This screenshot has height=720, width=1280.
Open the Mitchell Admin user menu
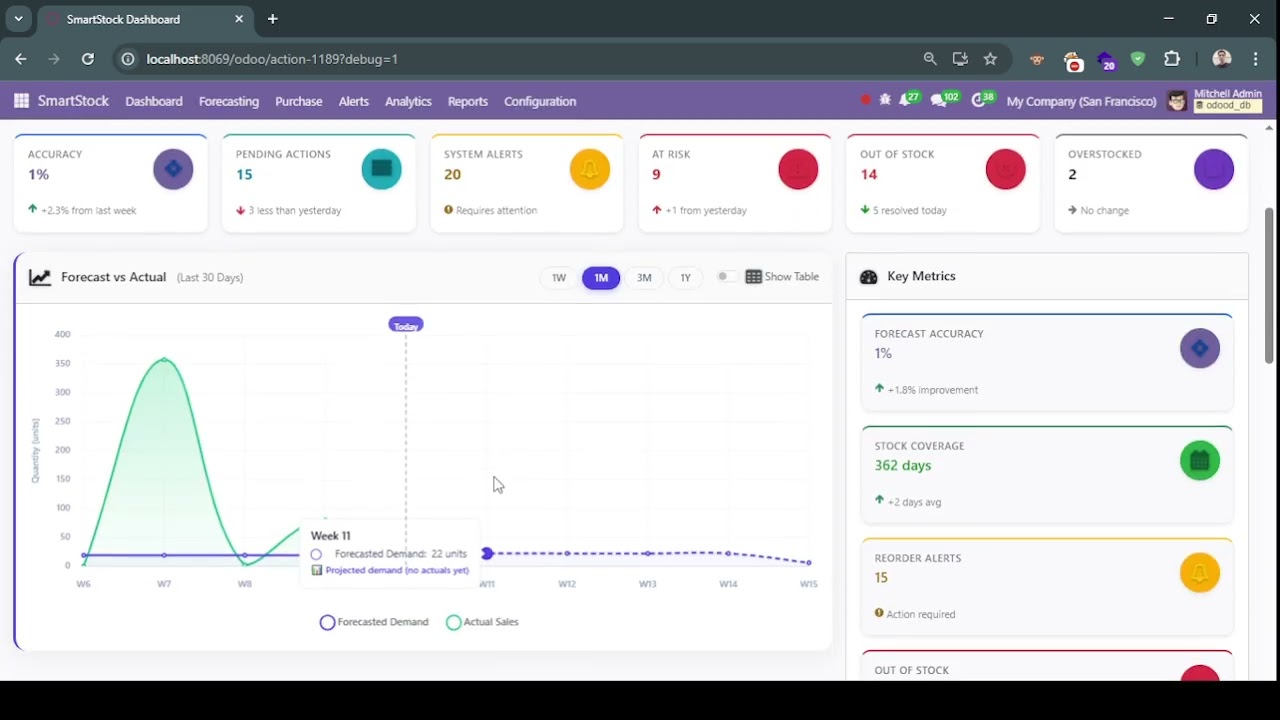[x=1216, y=100]
